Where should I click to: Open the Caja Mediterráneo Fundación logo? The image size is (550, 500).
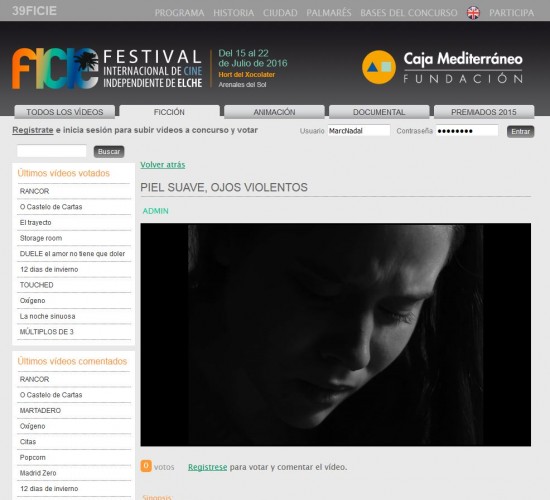pyautogui.click(x=443, y=67)
